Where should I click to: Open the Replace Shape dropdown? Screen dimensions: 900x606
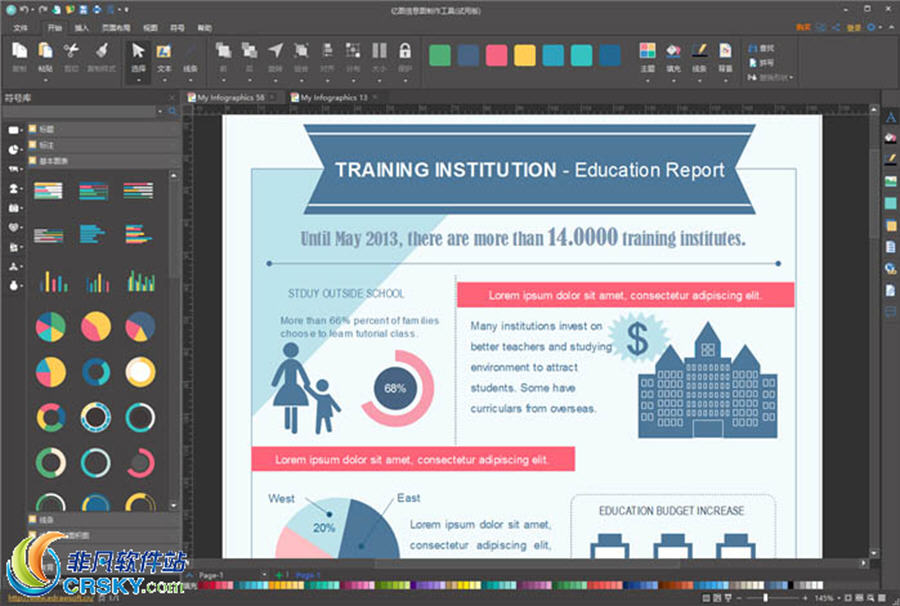coord(771,77)
